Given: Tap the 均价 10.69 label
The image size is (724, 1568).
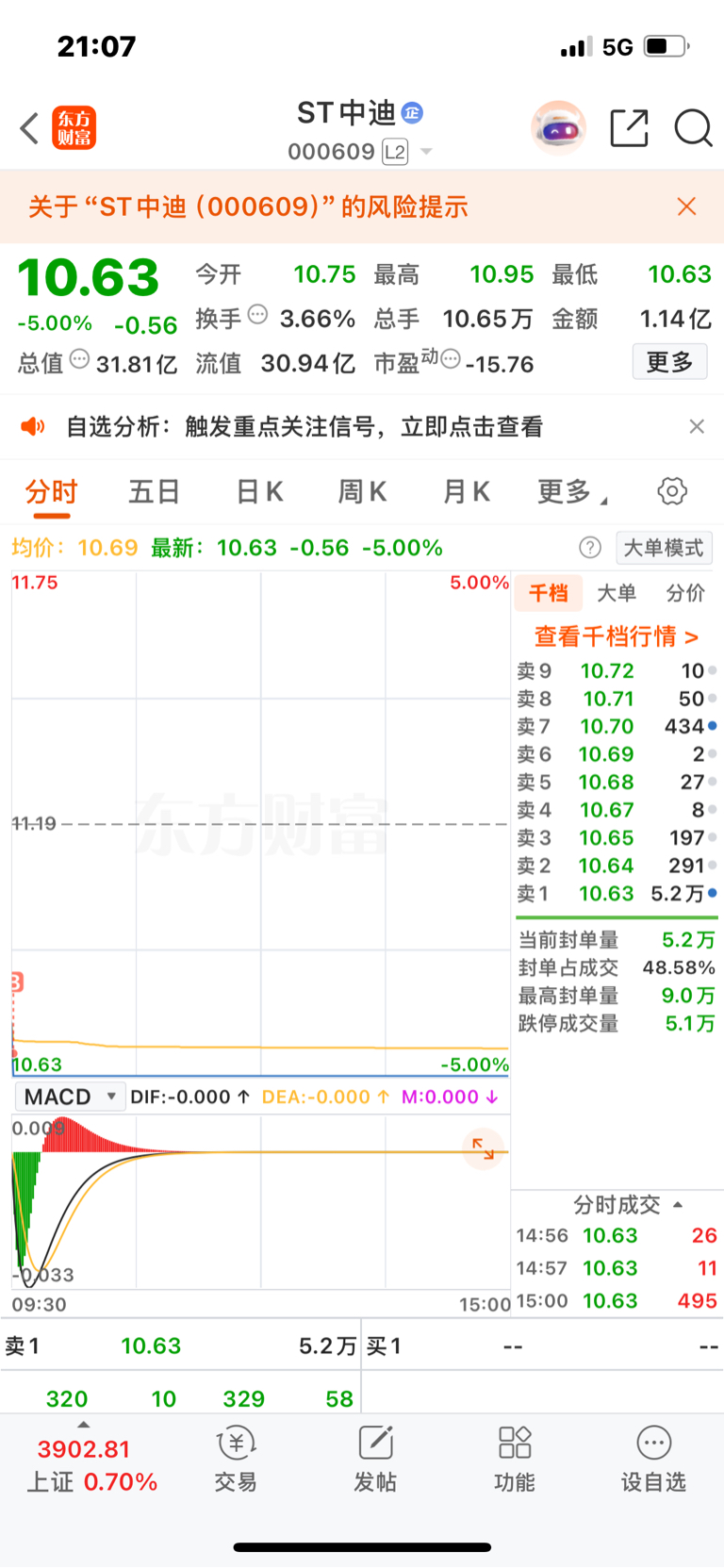Looking at the screenshot, I should click(74, 548).
